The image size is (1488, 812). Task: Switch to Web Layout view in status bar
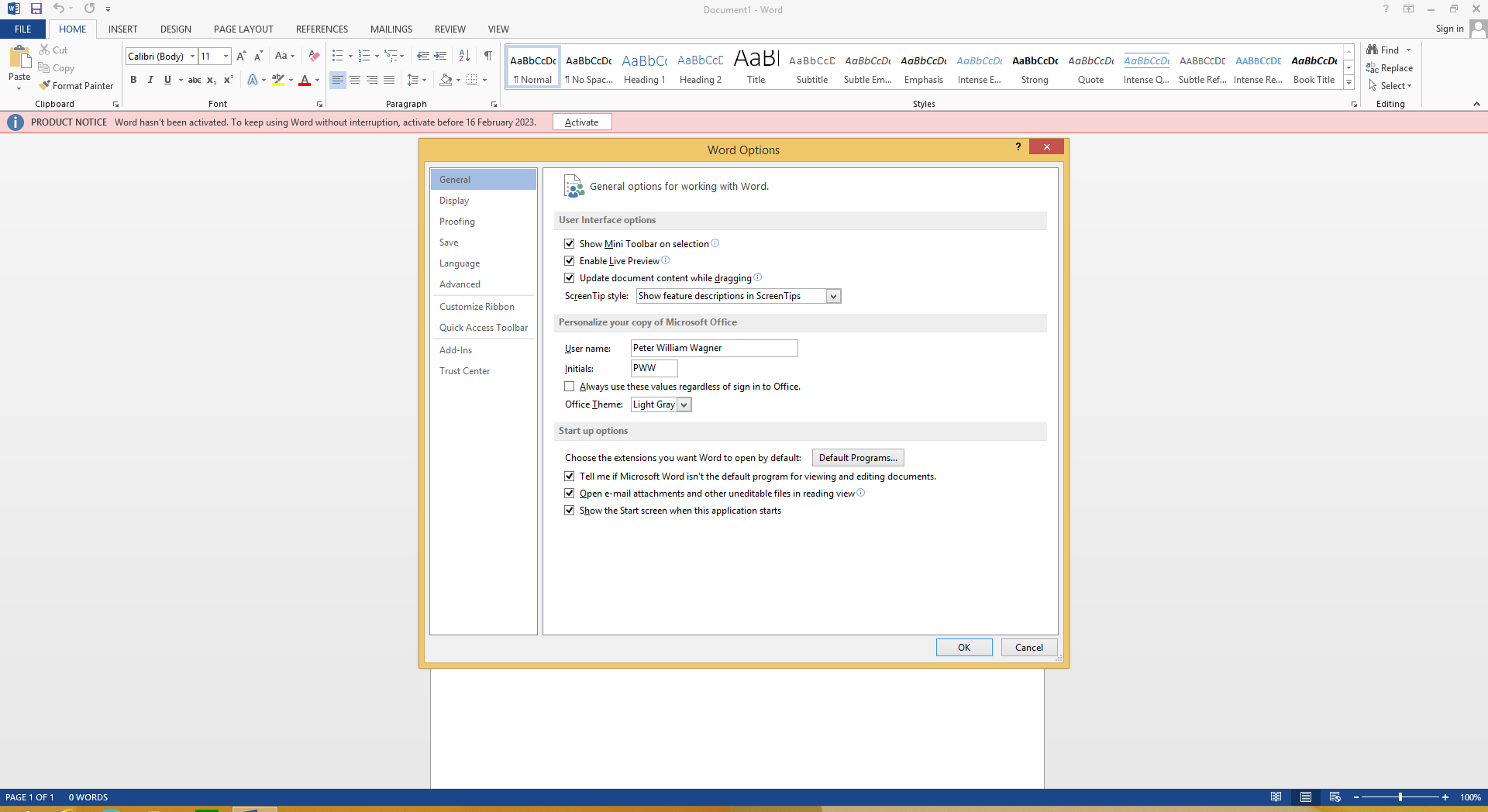pos(1335,797)
